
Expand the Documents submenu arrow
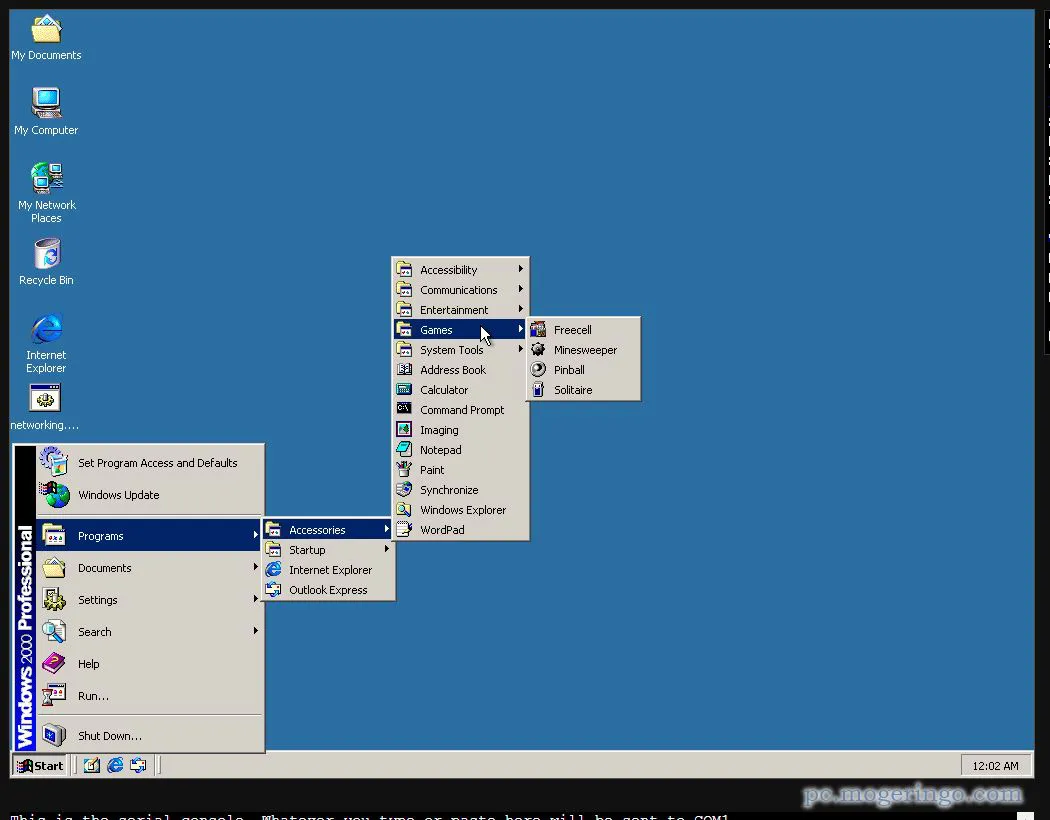click(x=255, y=567)
